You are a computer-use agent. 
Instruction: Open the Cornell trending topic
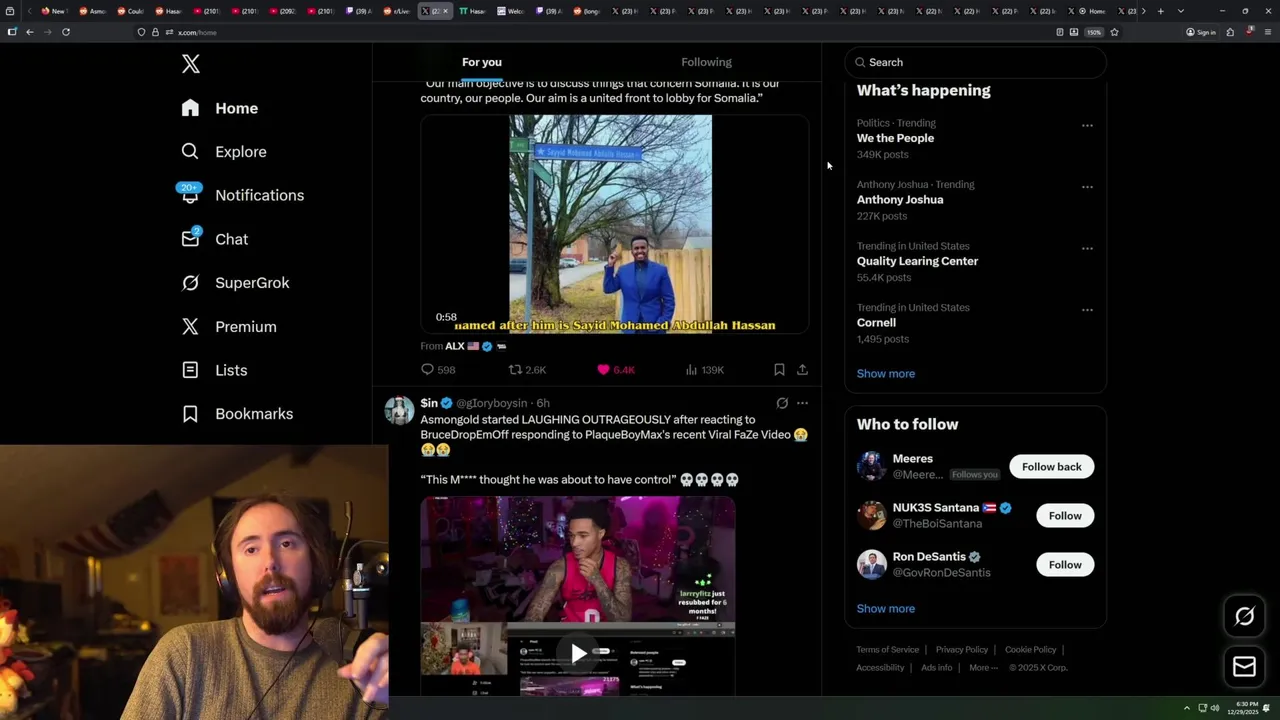coord(876,323)
